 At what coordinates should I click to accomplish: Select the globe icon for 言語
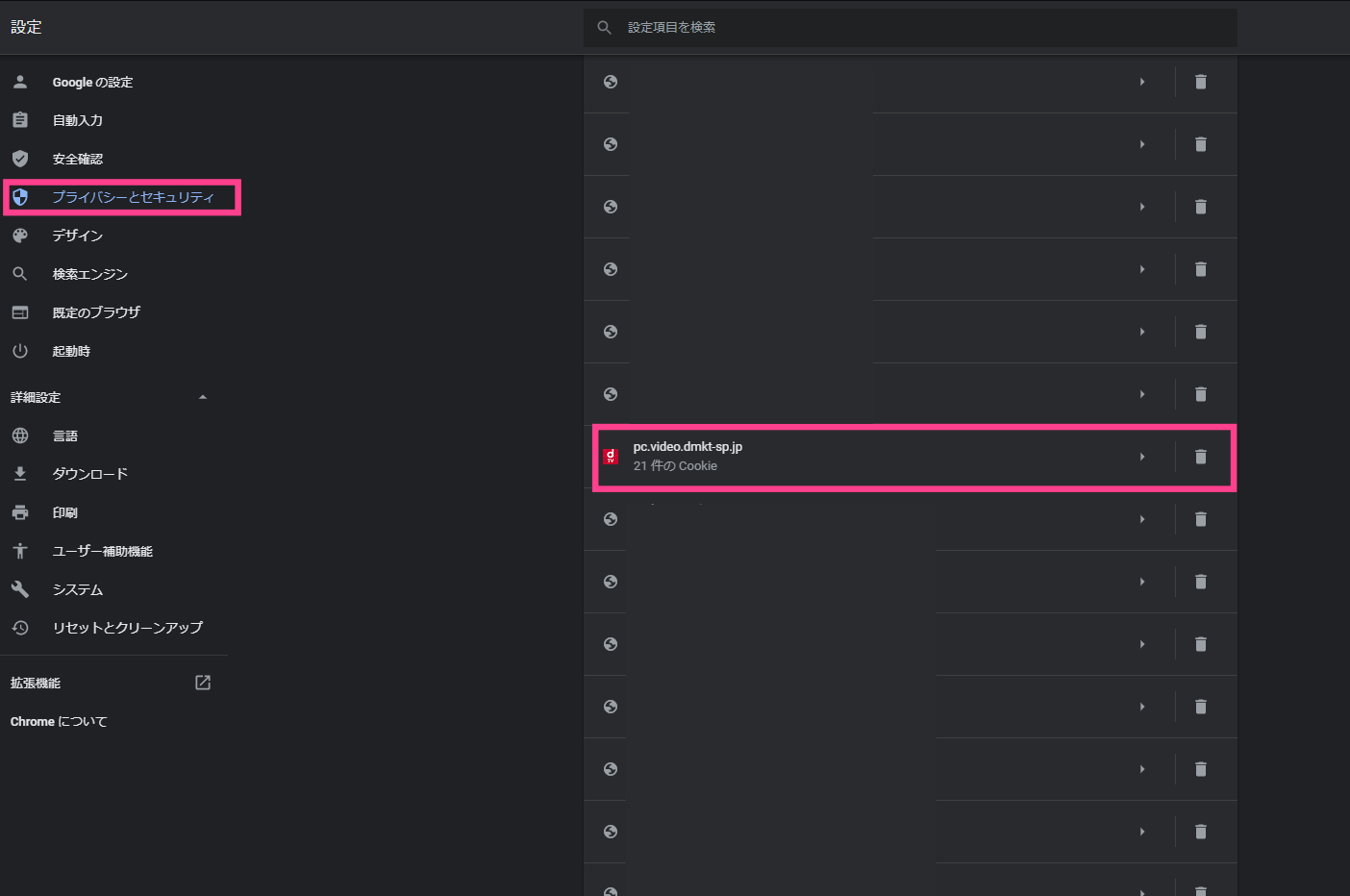(x=20, y=436)
